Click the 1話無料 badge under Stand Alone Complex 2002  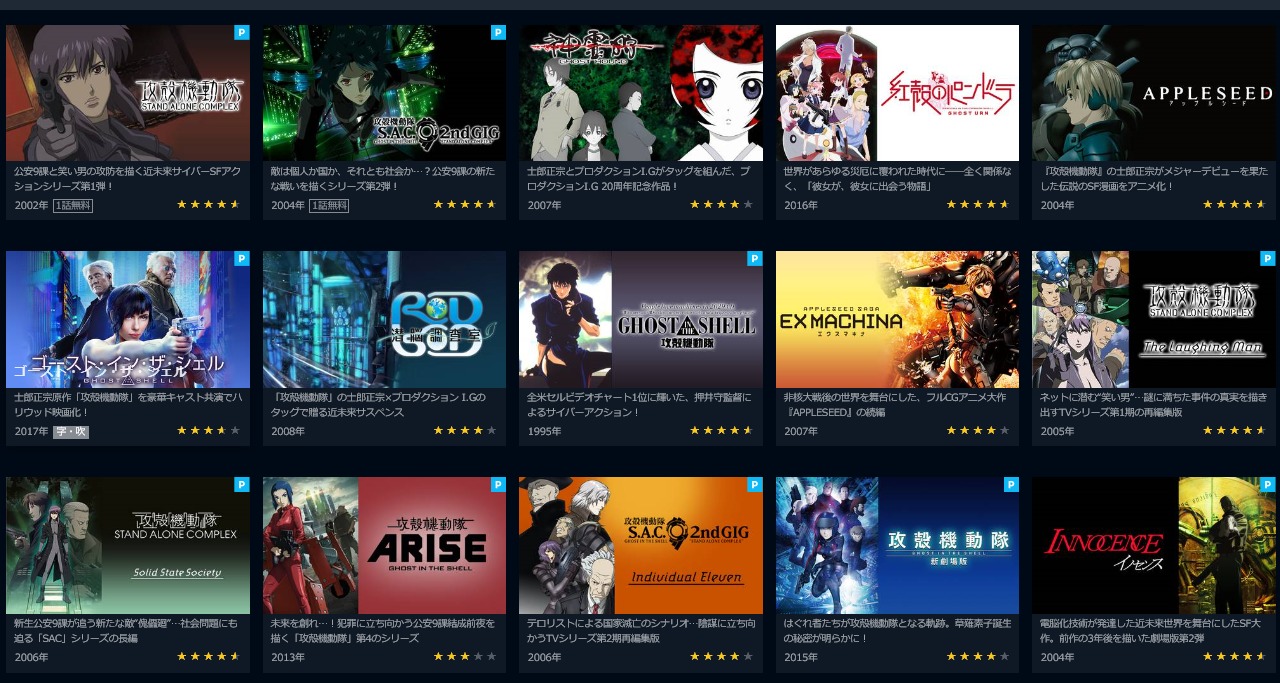[73, 205]
